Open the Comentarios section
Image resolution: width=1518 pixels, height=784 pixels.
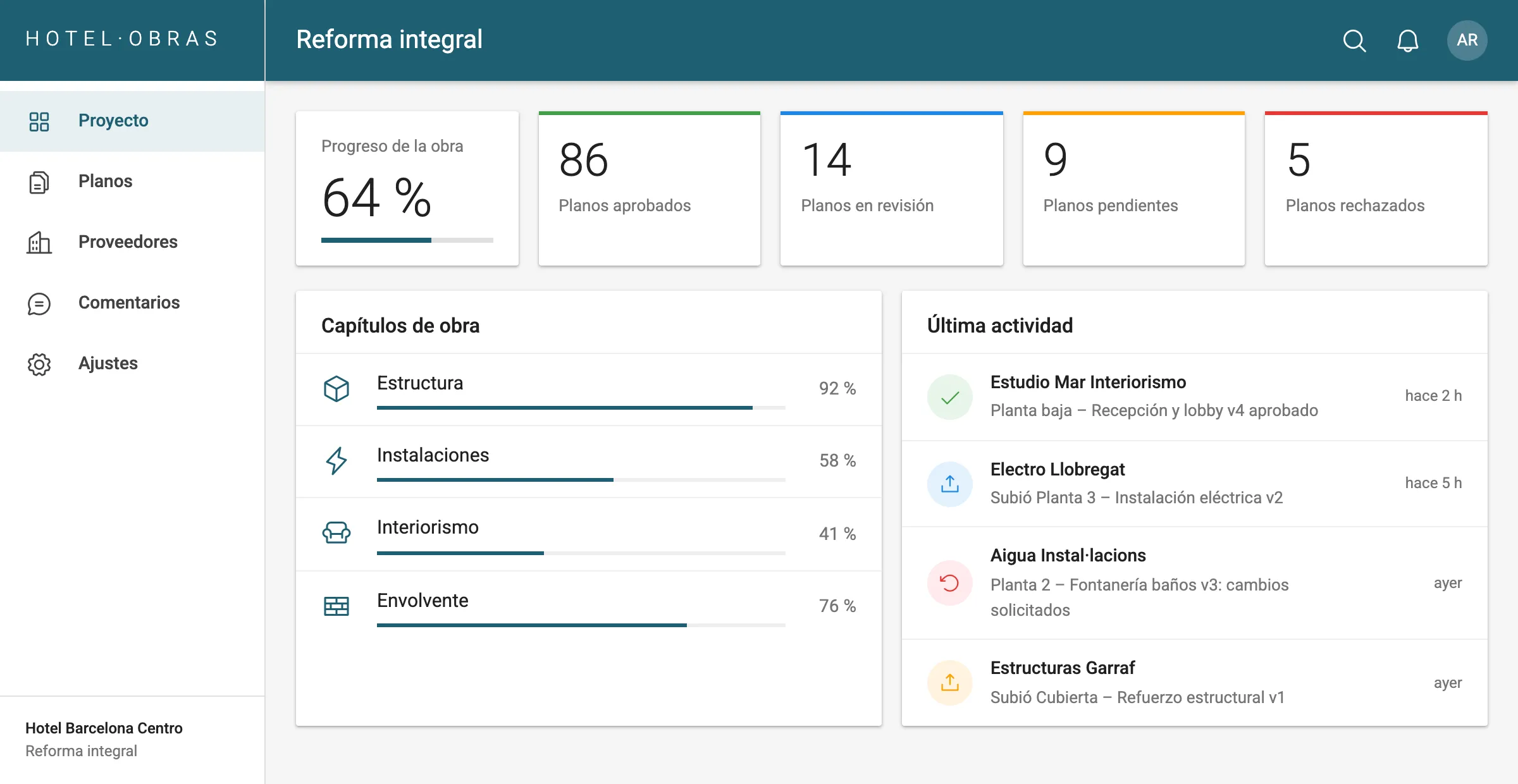coord(132,303)
